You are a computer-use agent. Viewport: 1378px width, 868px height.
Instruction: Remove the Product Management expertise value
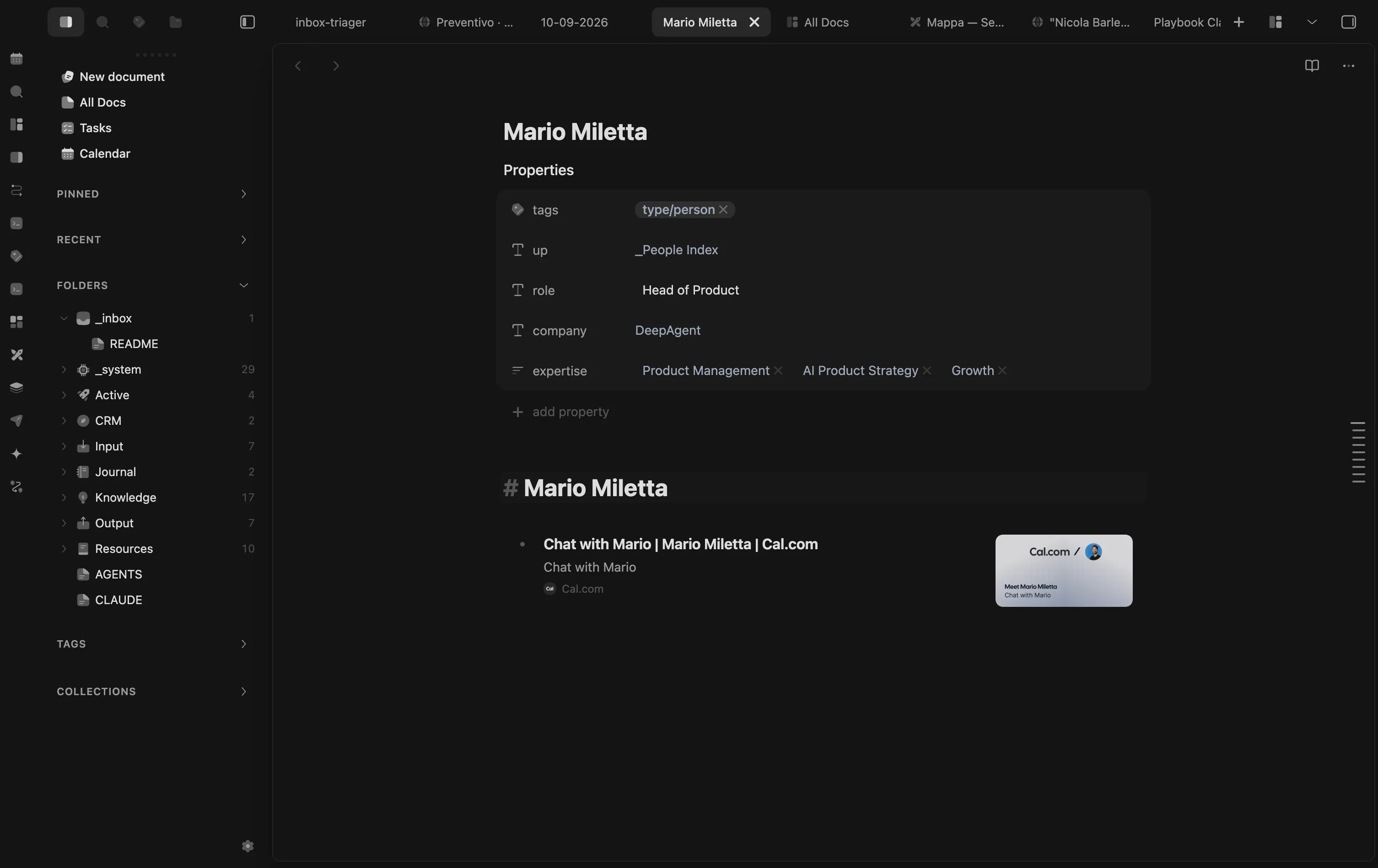click(778, 370)
